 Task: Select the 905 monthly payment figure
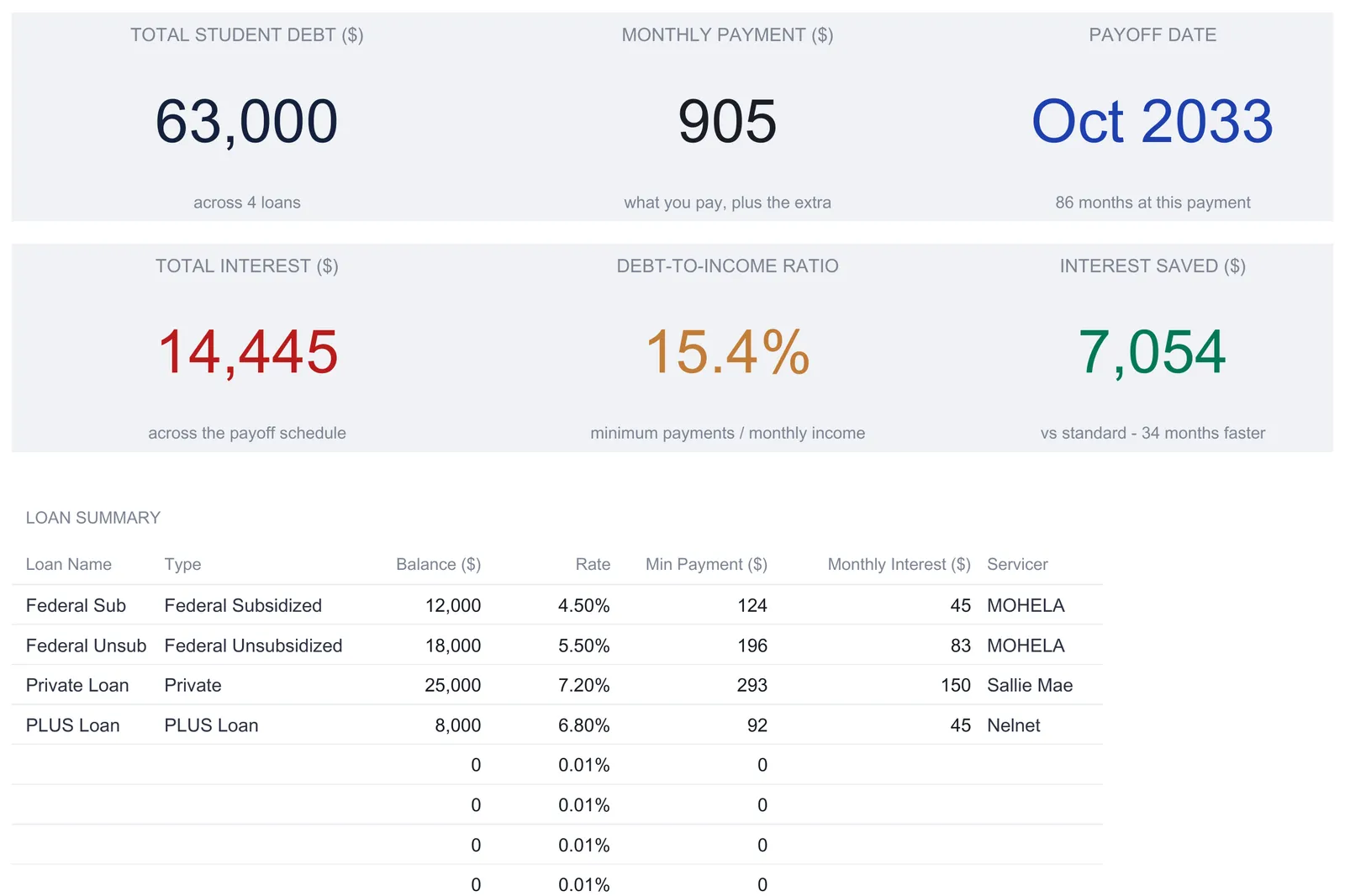click(727, 122)
